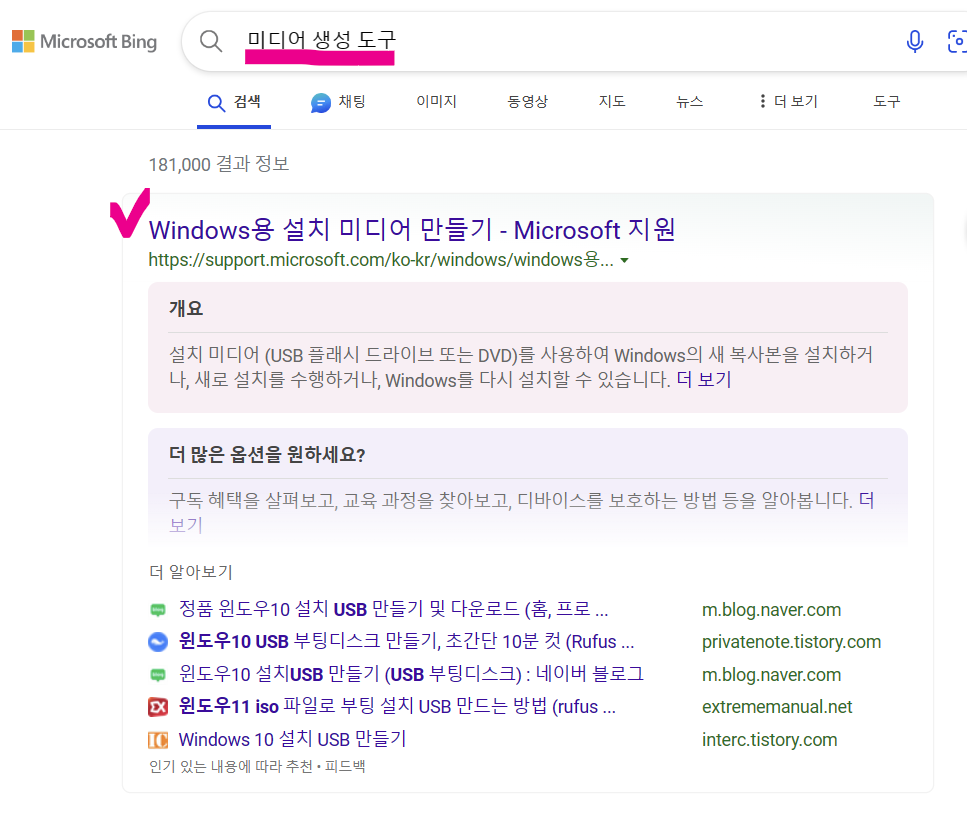
Task: Click the Microsoft Bing logo
Action: (x=84, y=41)
